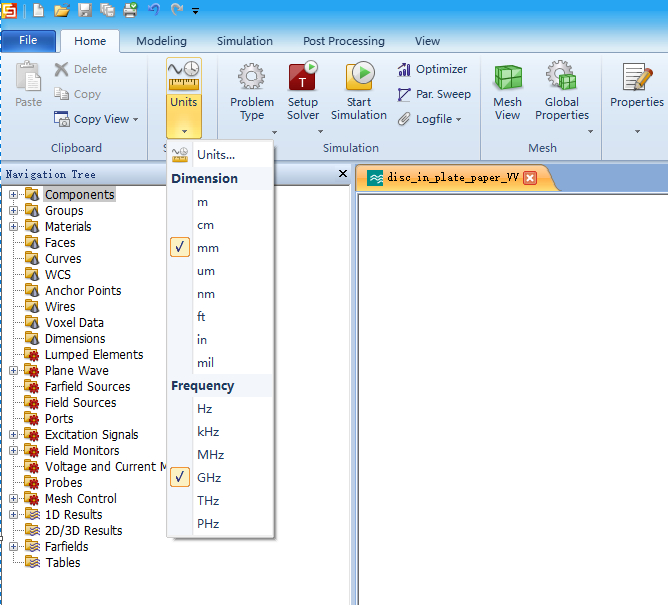The width and height of the screenshot is (668, 605).
Task: Expand the Materials tree node
Action: click(13, 226)
